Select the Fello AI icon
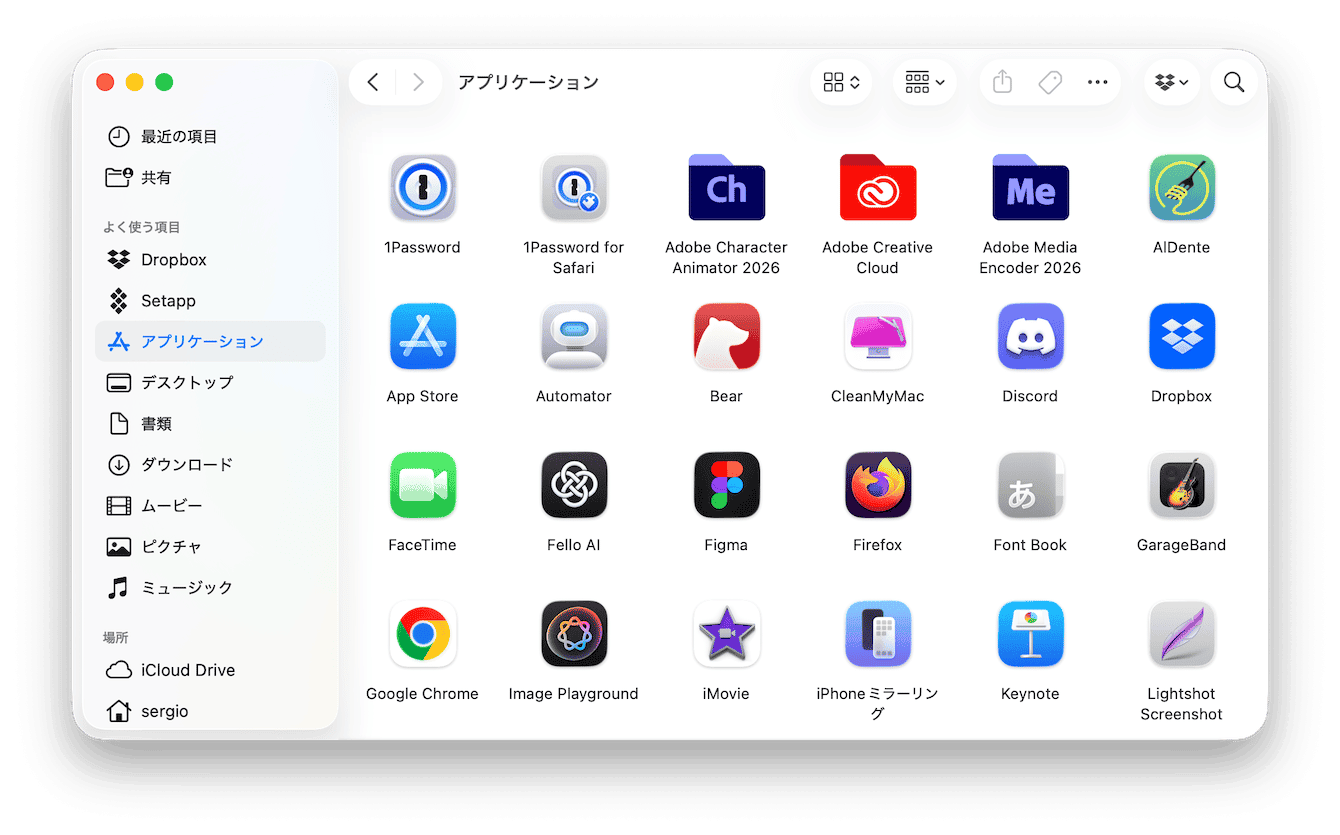Viewport: 1340px width, 835px height. coord(574,485)
